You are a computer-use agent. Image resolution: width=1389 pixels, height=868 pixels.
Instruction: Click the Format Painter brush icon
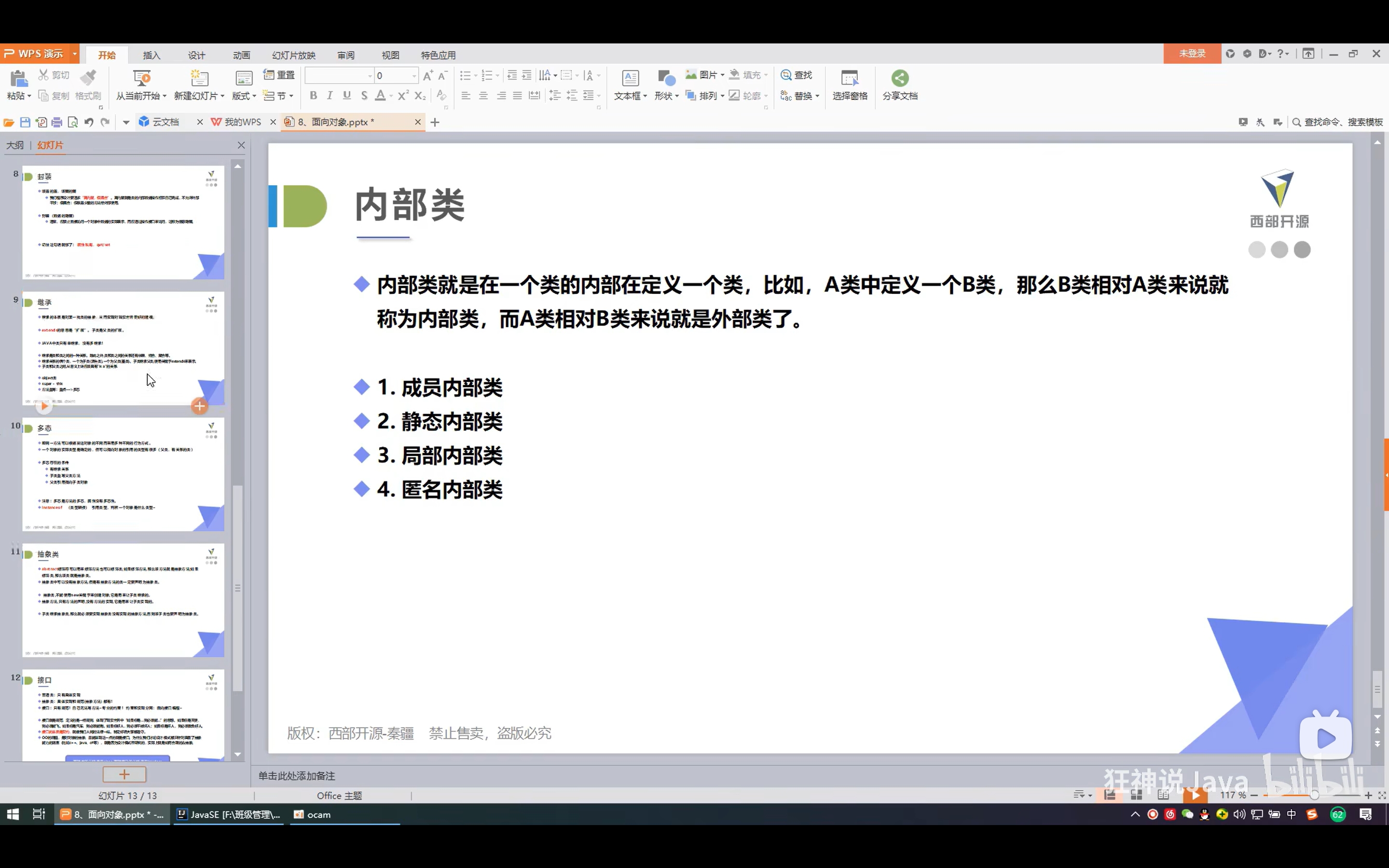pyautogui.click(x=88, y=77)
